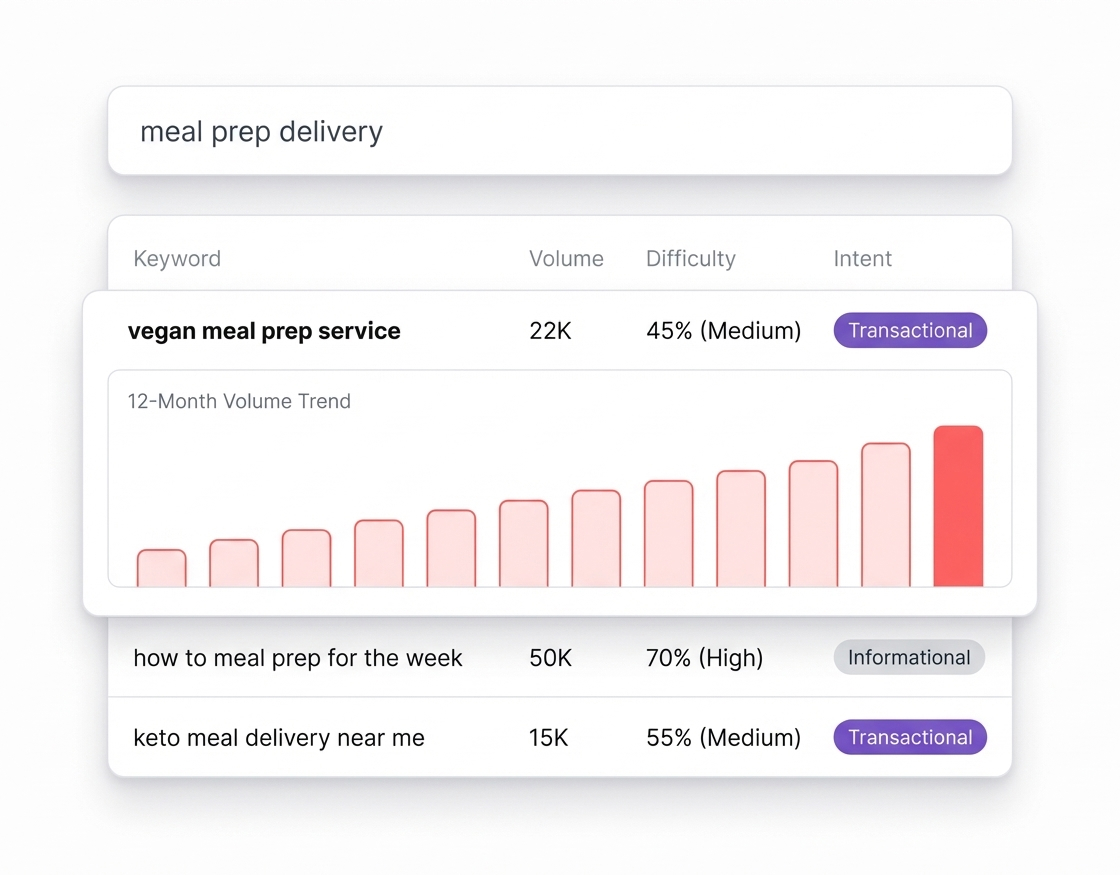Click the 70% High difficulty value
This screenshot has height=875, width=1120.
coord(704,658)
